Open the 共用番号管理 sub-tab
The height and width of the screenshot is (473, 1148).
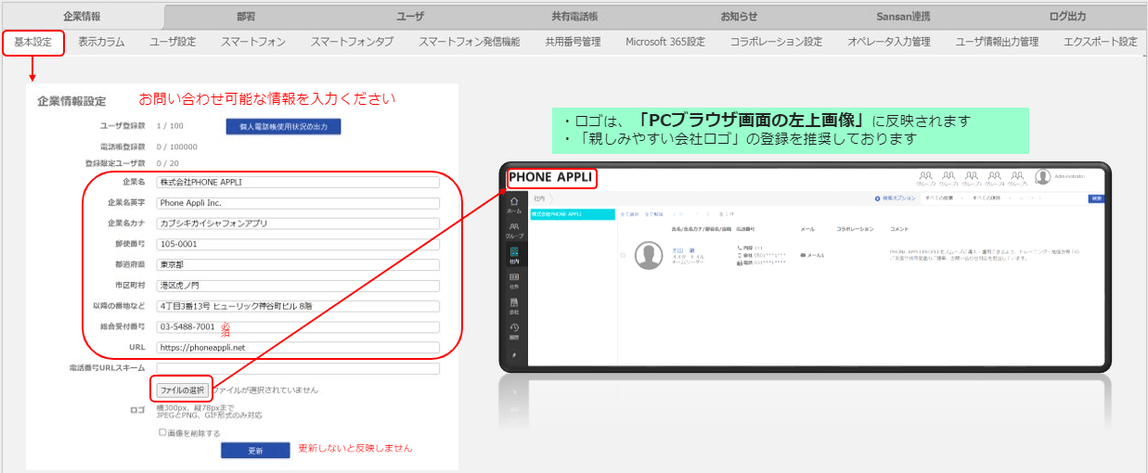coord(573,42)
